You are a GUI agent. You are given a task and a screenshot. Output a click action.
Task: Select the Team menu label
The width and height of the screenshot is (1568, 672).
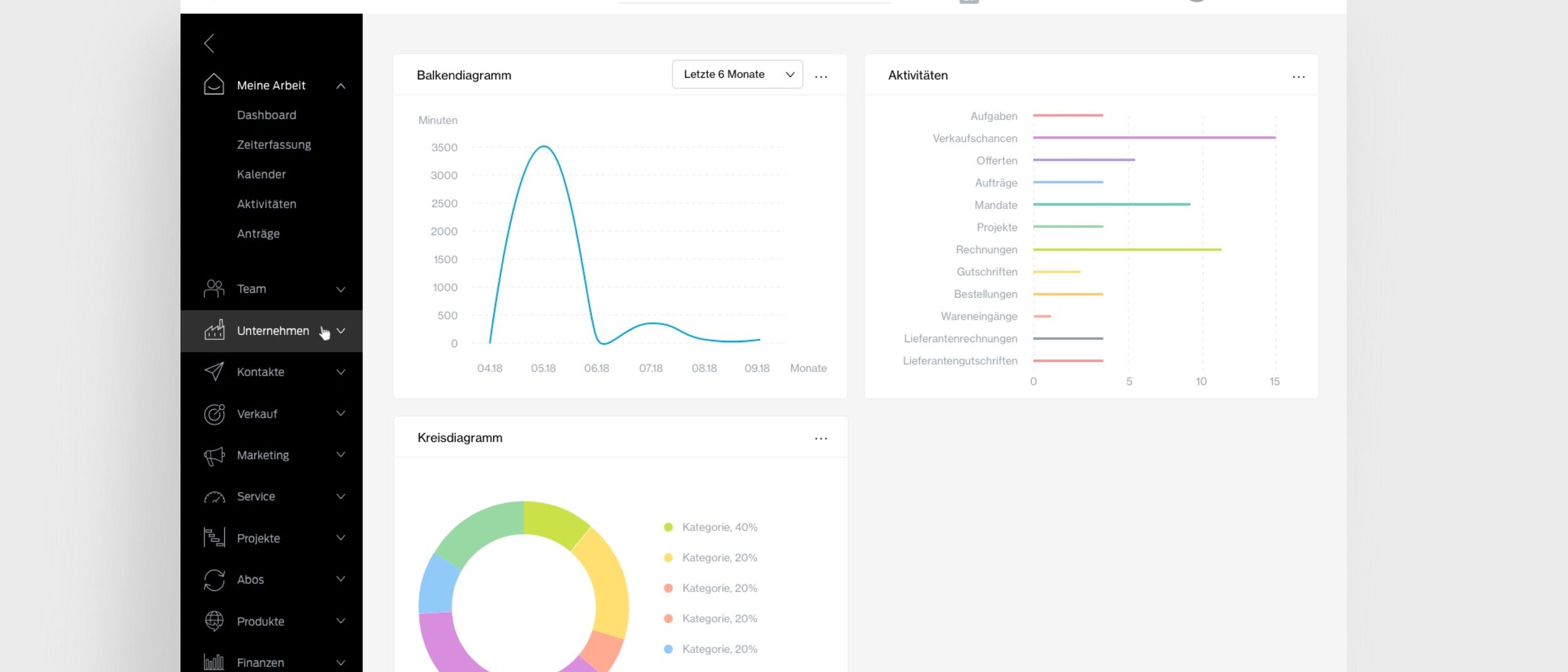(252, 289)
